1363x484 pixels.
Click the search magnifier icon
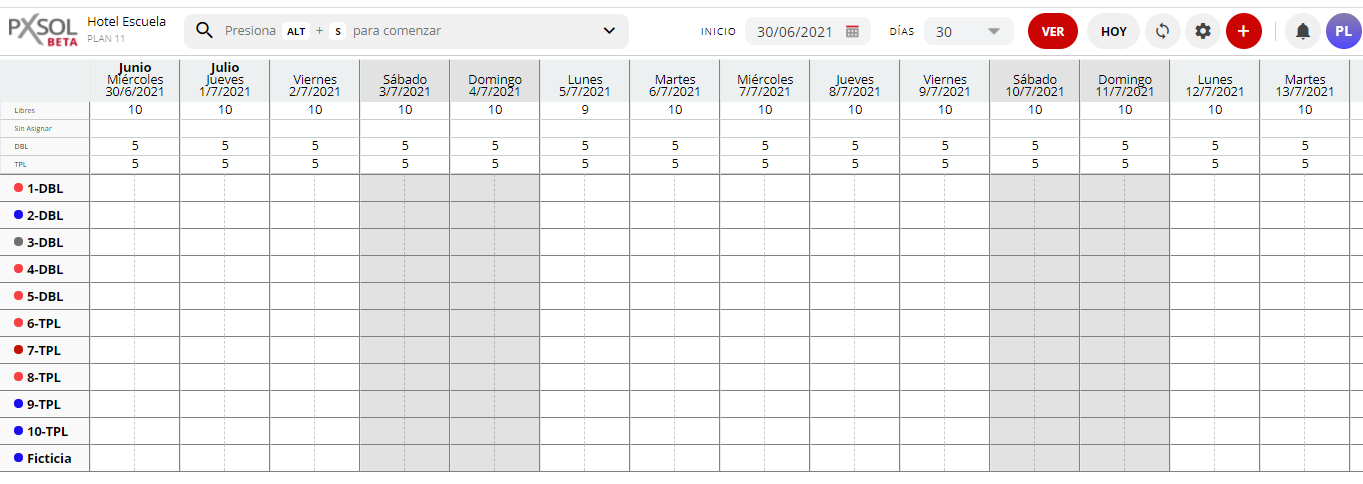205,31
